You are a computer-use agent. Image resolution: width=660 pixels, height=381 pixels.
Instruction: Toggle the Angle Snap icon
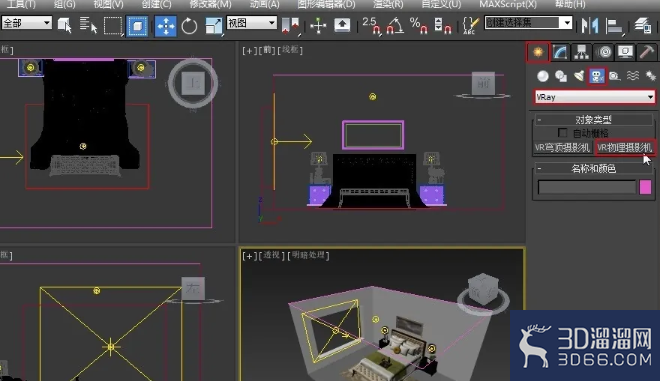[395, 26]
